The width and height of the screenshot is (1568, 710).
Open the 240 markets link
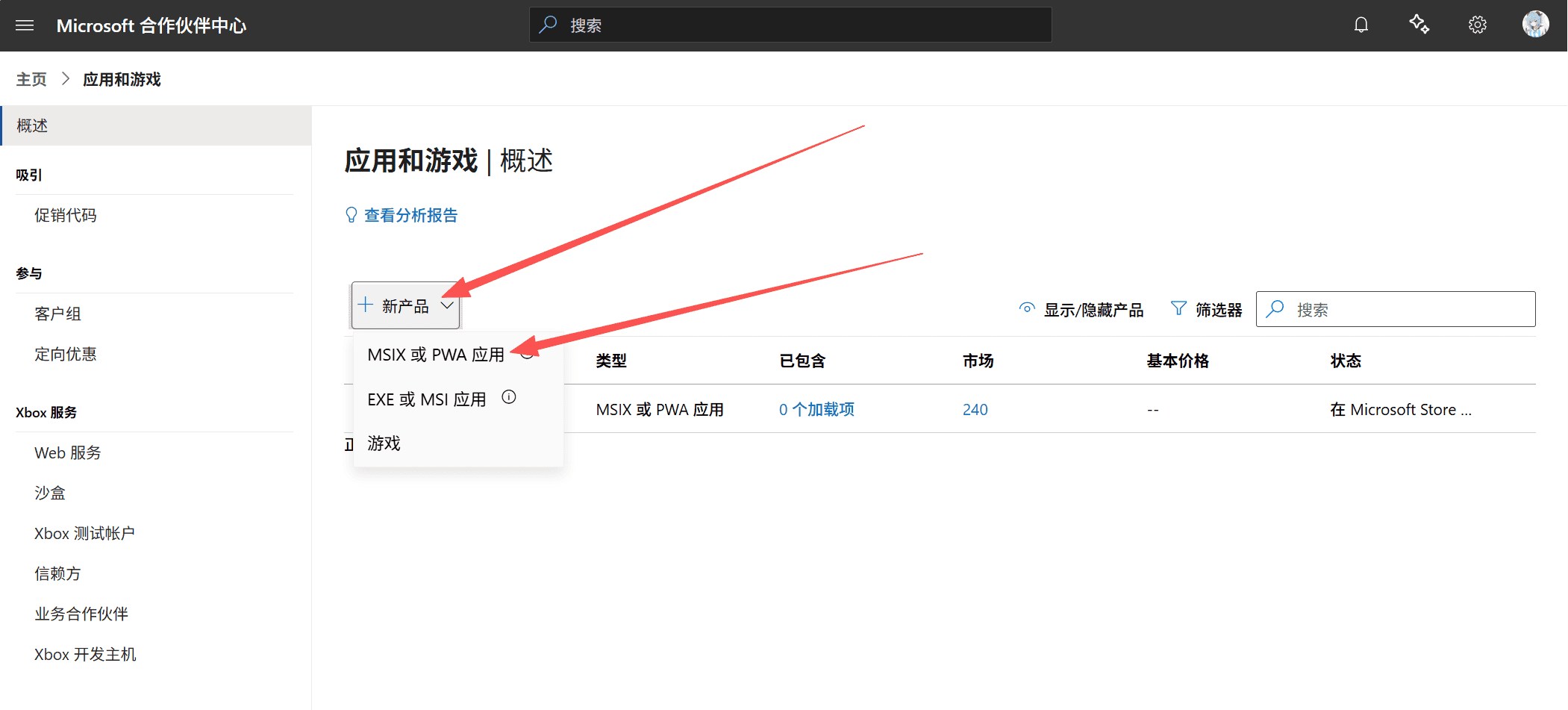(x=975, y=410)
